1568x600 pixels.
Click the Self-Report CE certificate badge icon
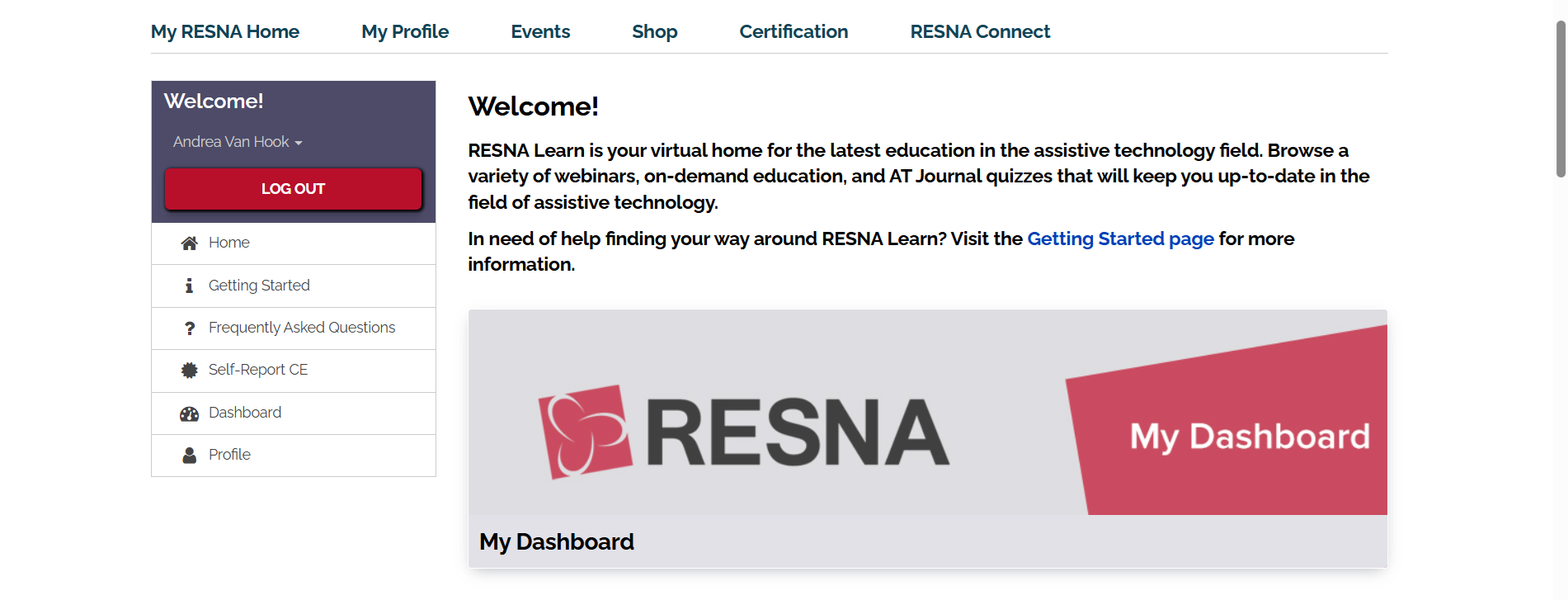click(190, 371)
